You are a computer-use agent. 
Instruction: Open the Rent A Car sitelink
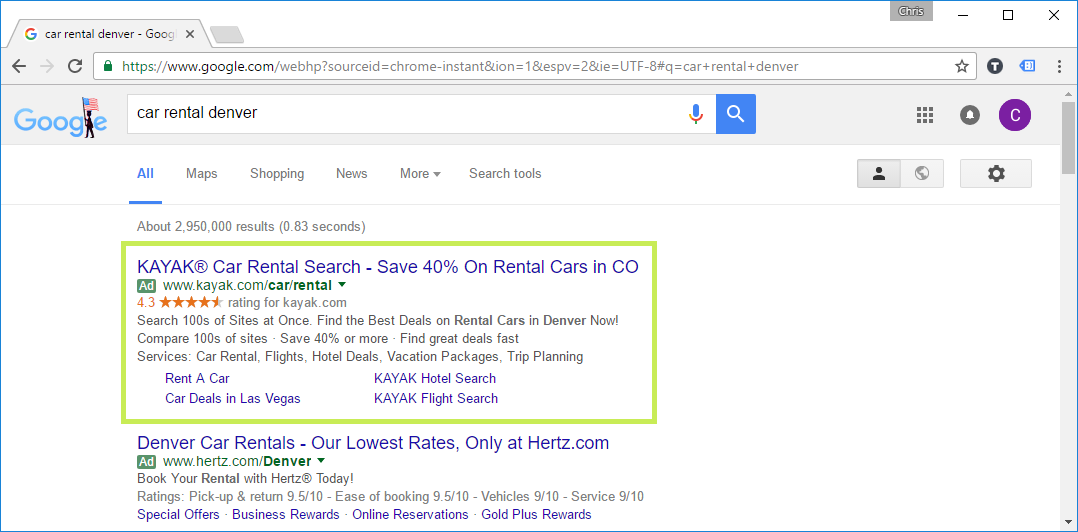(197, 378)
